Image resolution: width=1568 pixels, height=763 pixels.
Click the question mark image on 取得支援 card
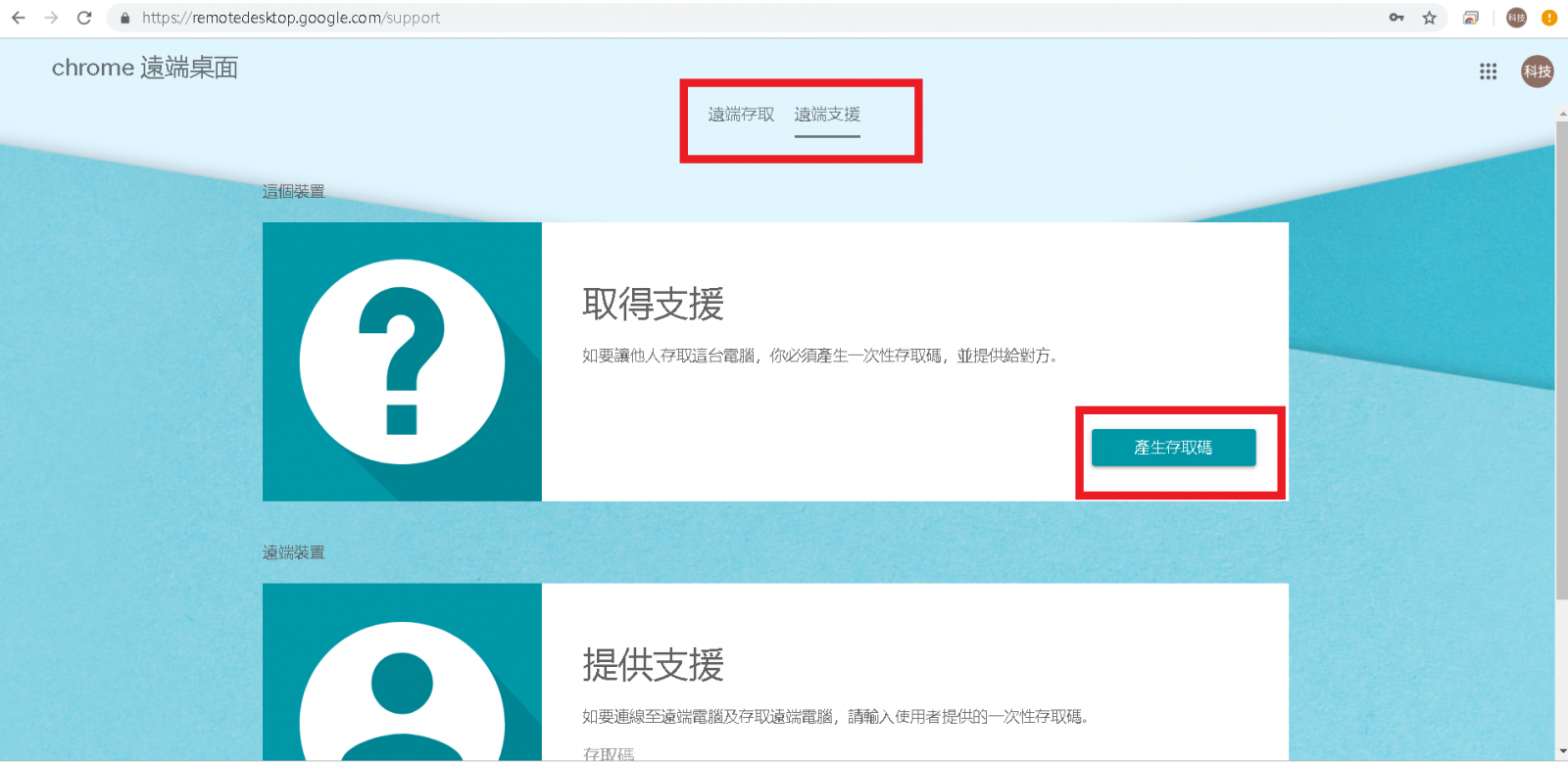402,361
